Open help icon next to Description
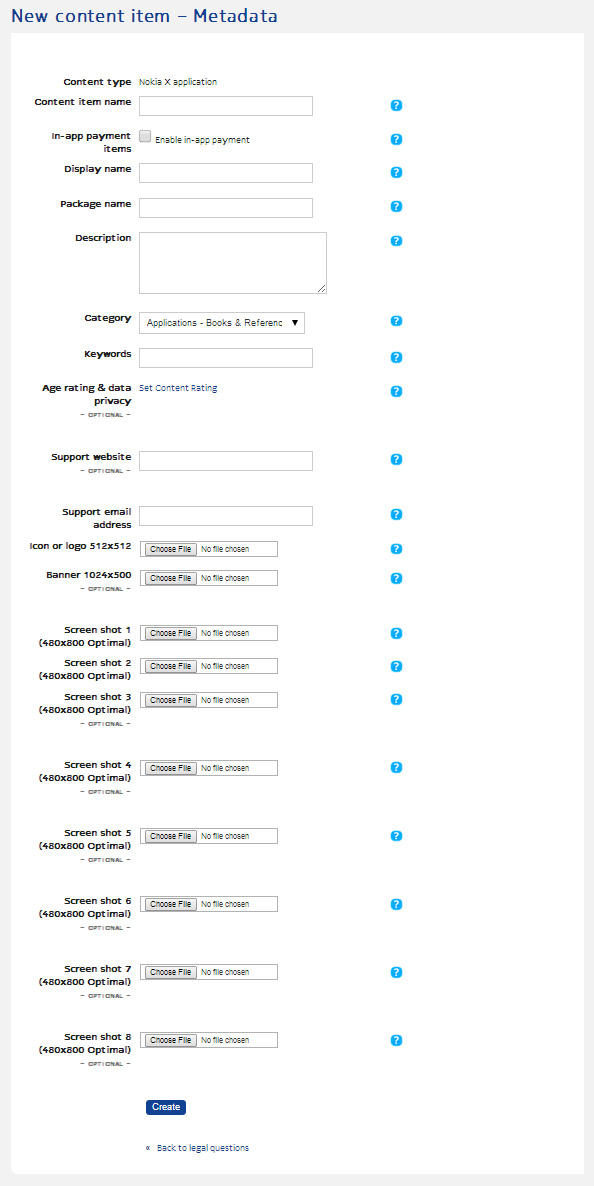This screenshot has height=1186, width=594. point(396,241)
